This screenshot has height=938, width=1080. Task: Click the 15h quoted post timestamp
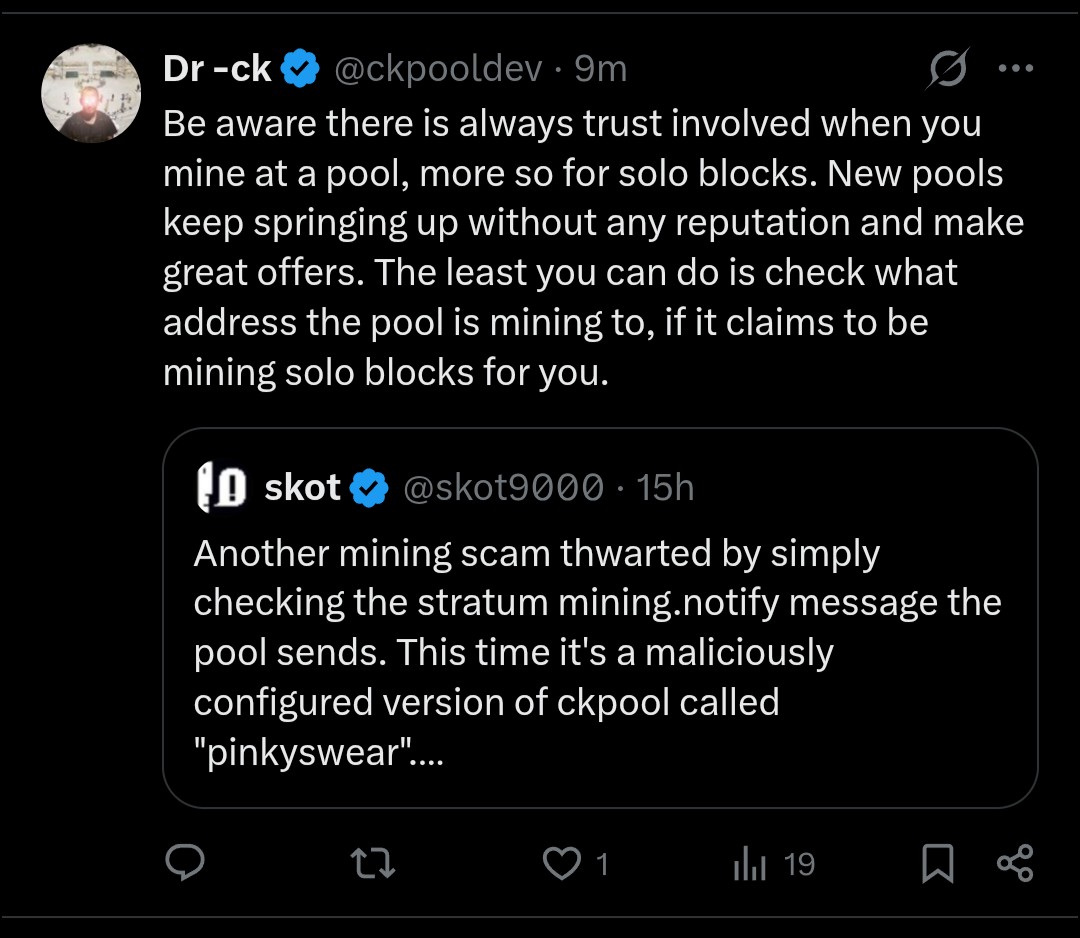665,488
